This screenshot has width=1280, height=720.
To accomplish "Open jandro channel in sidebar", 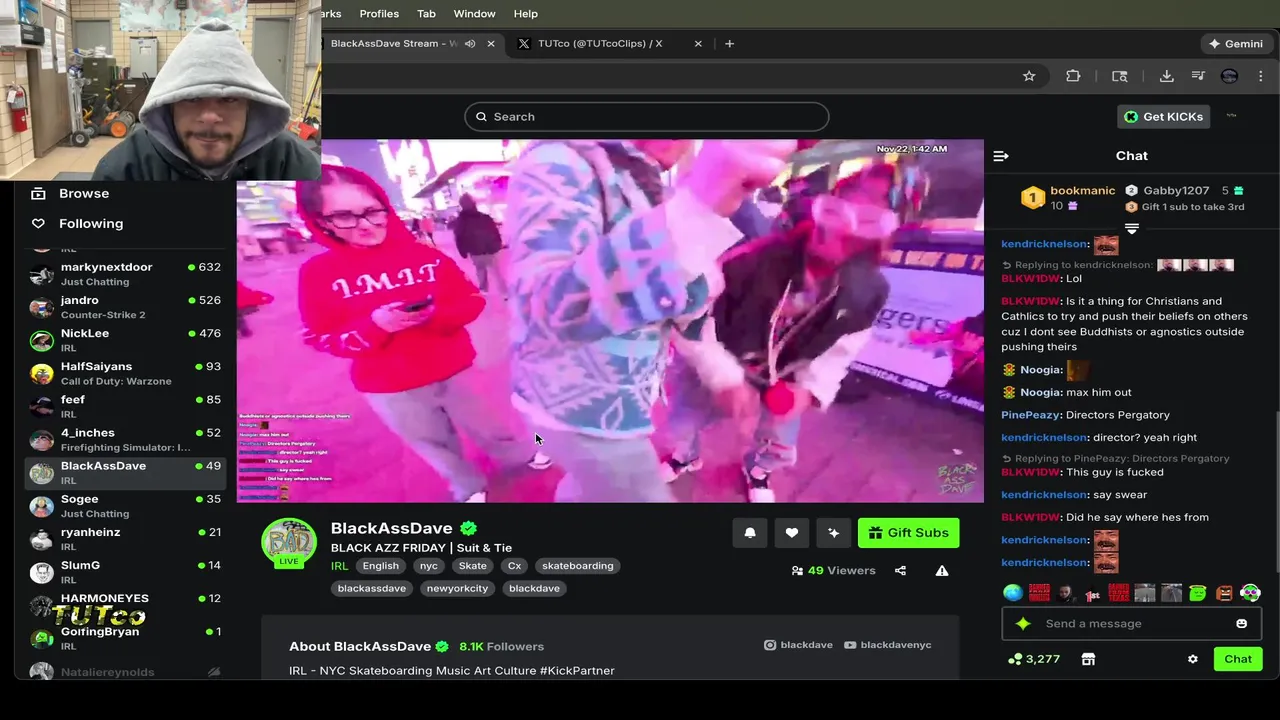I will point(125,307).
